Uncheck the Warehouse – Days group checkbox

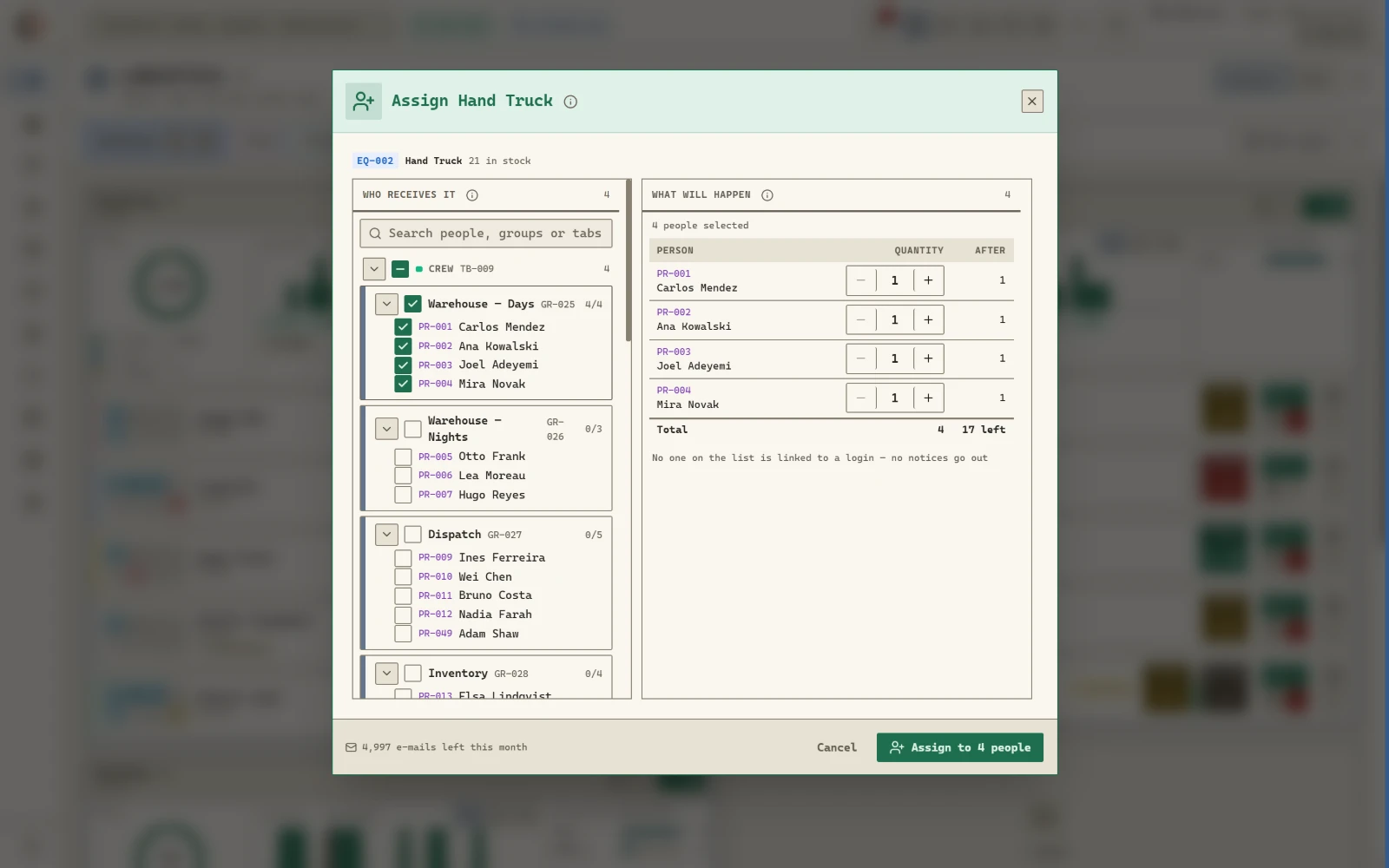(x=413, y=304)
